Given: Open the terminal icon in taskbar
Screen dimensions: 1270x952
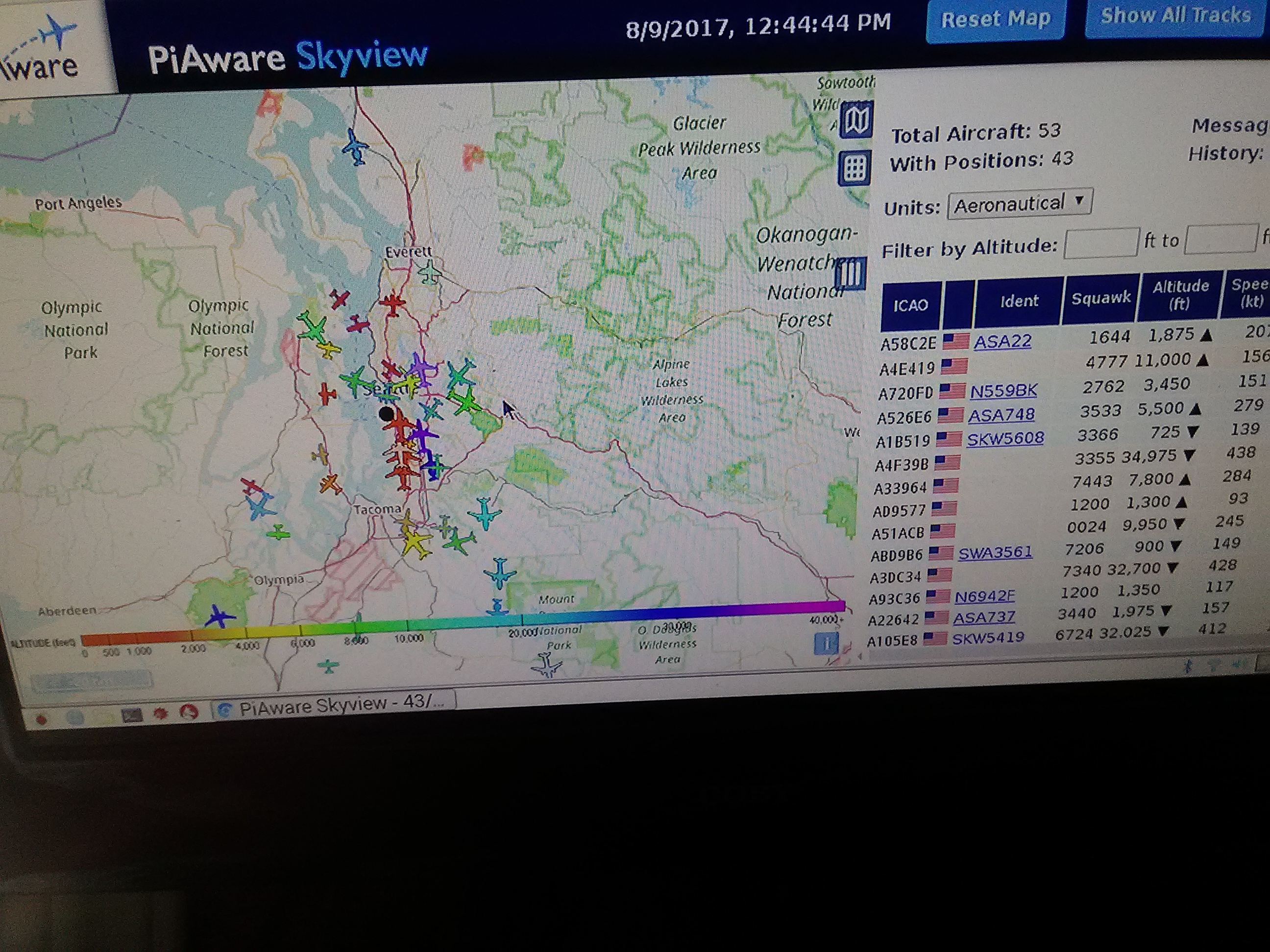Looking at the screenshot, I should pyautogui.click(x=132, y=715).
